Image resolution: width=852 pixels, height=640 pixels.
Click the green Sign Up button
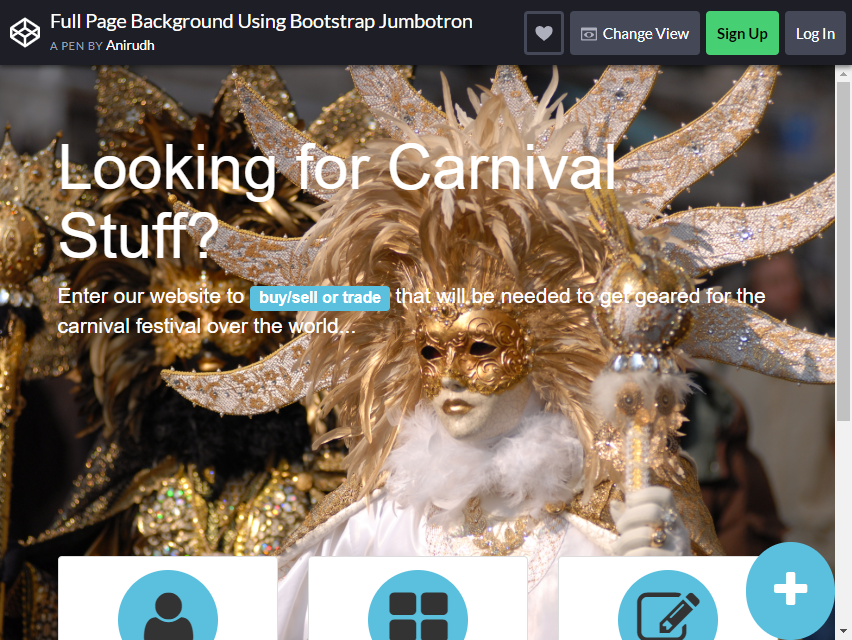742,33
